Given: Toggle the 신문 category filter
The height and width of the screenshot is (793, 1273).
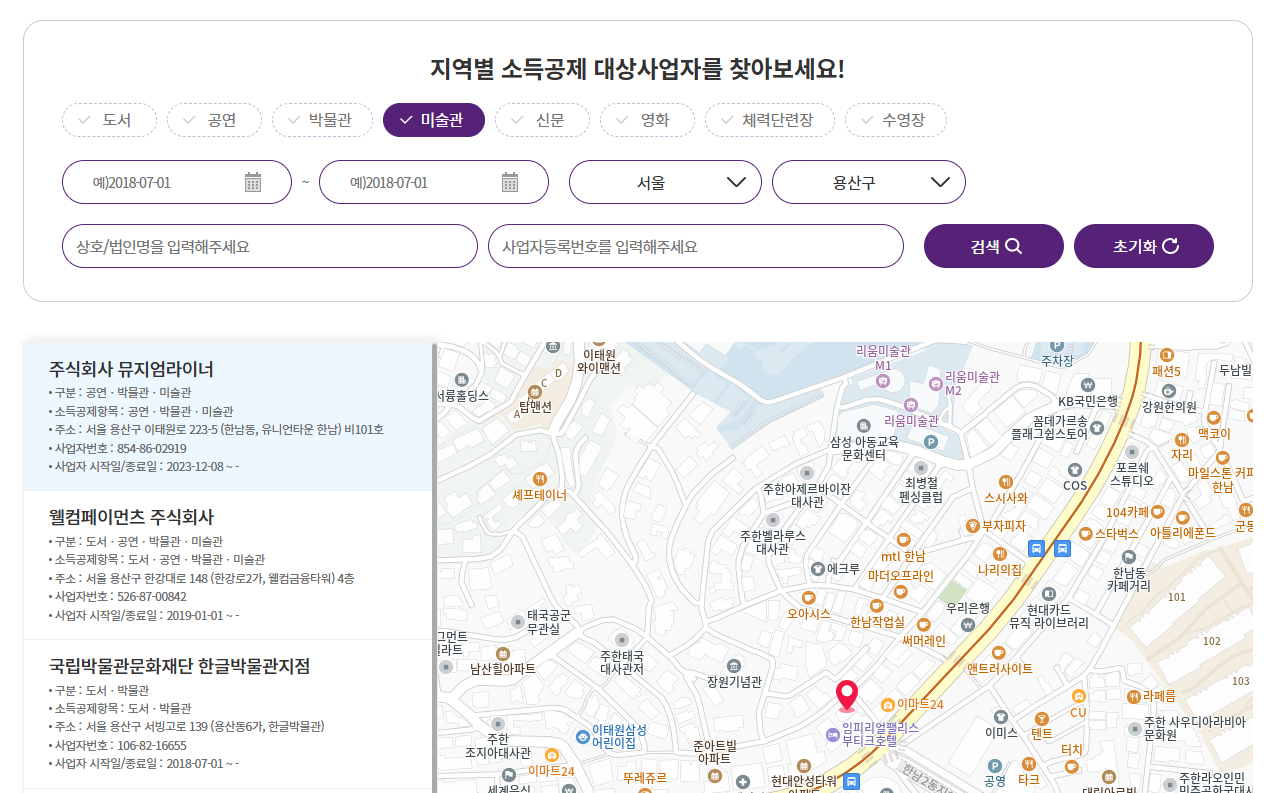Looking at the screenshot, I should click(542, 120).
